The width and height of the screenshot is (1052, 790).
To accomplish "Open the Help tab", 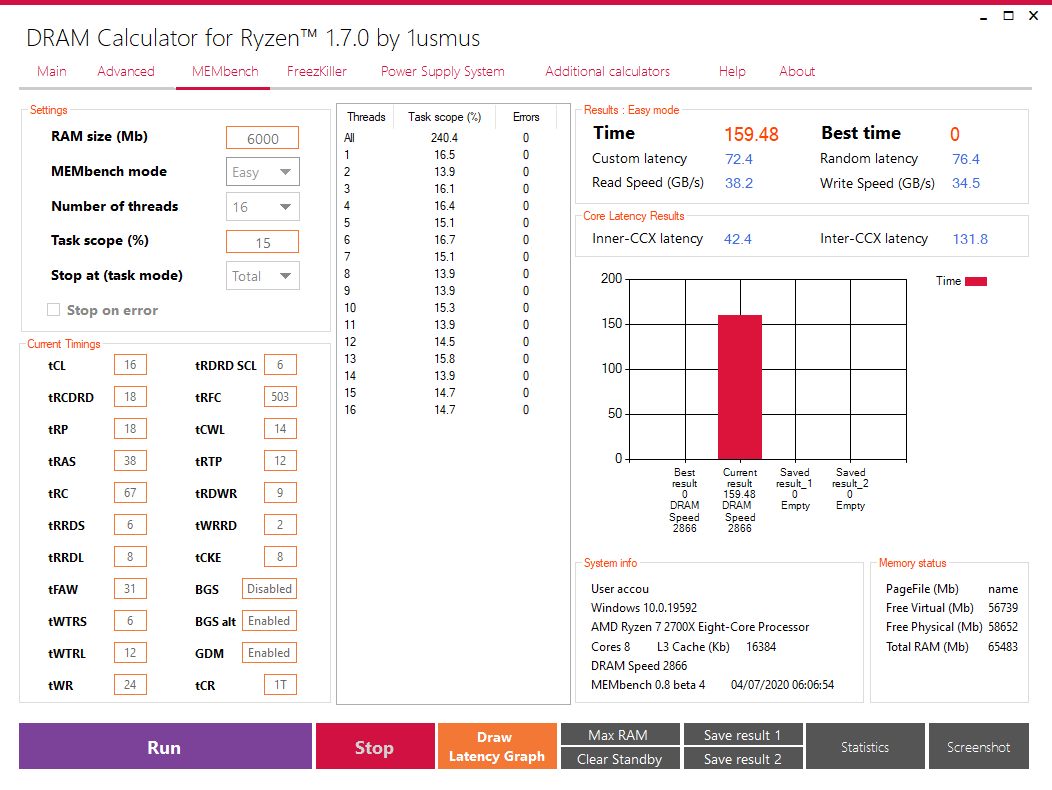I will pyautogui.click(x=732, y=71).
